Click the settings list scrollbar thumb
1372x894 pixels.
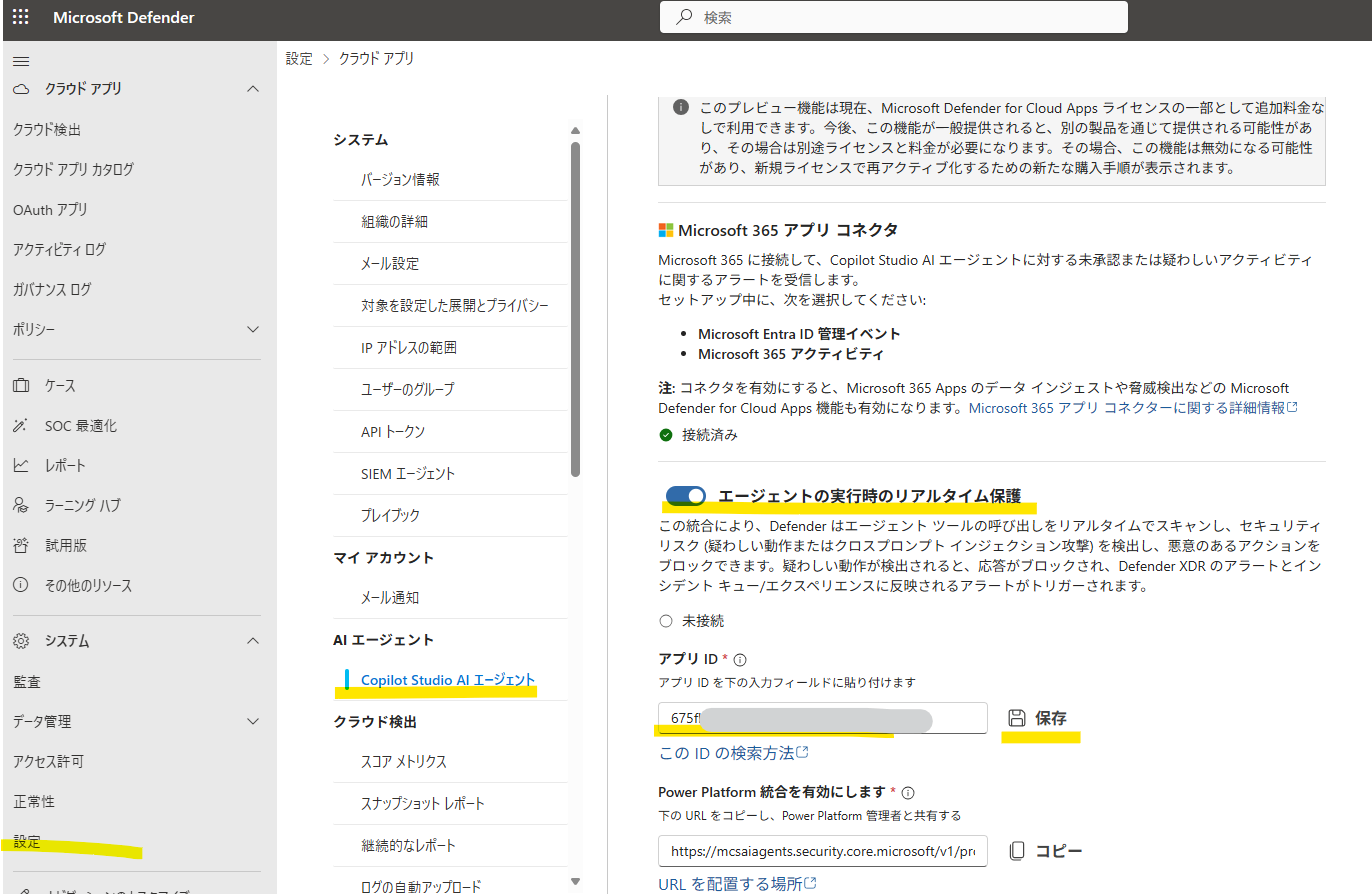point(575,309)
